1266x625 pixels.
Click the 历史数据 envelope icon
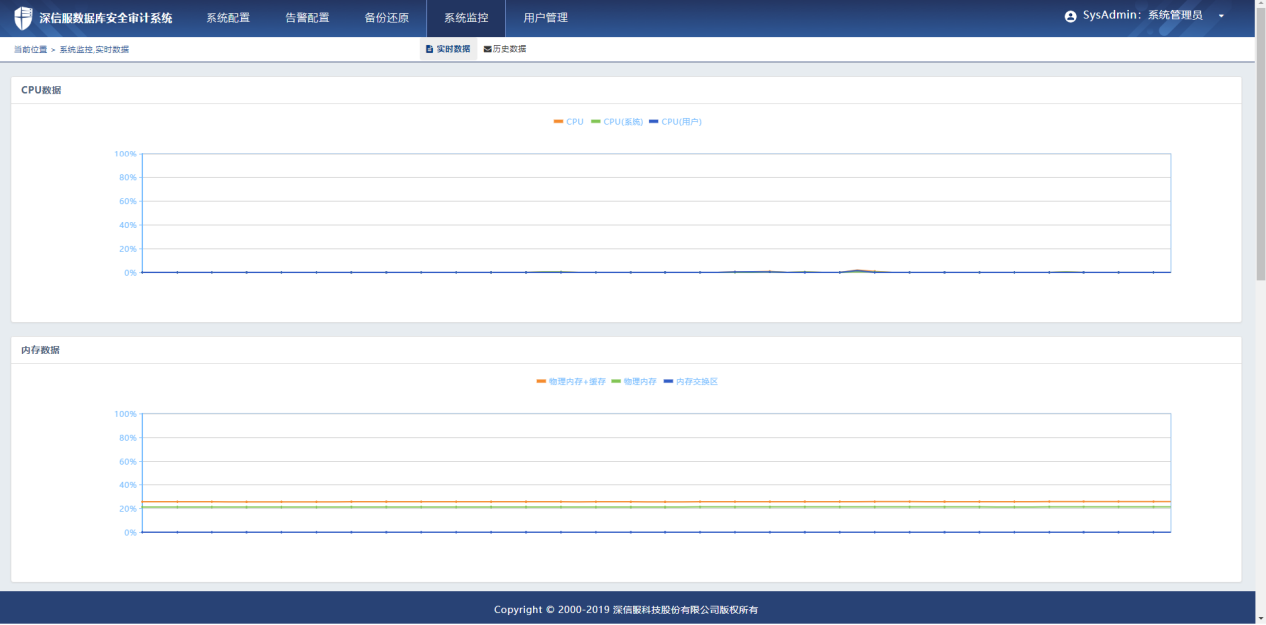487,49
